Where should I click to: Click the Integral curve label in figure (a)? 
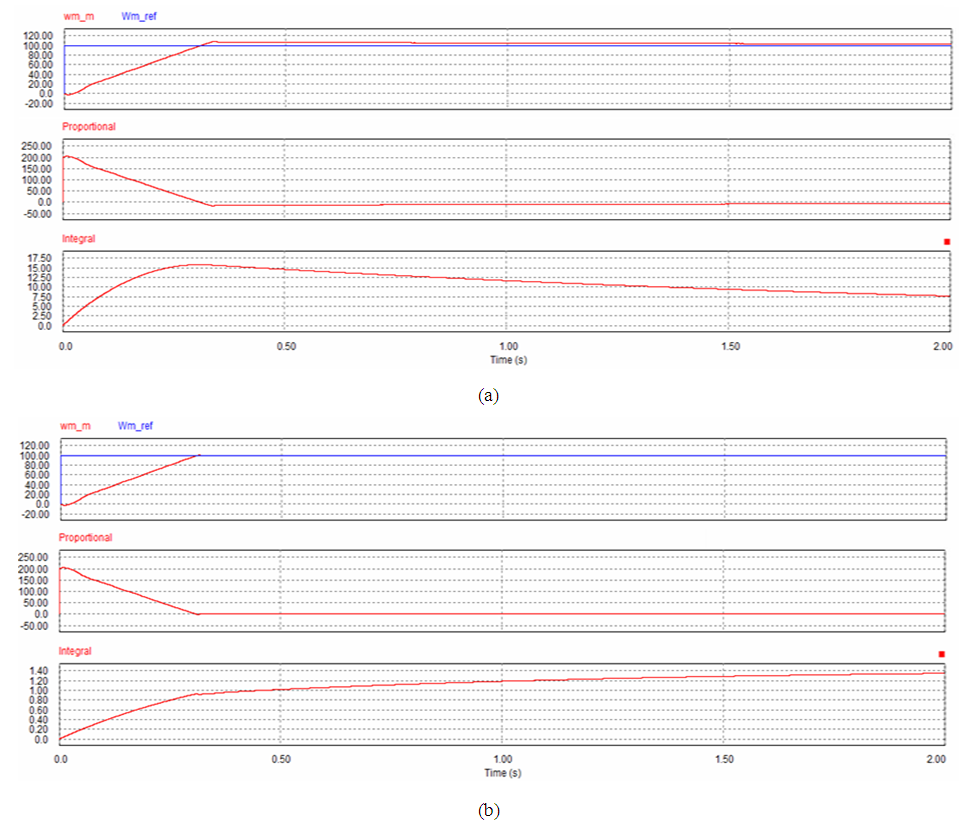coord(79,239)
